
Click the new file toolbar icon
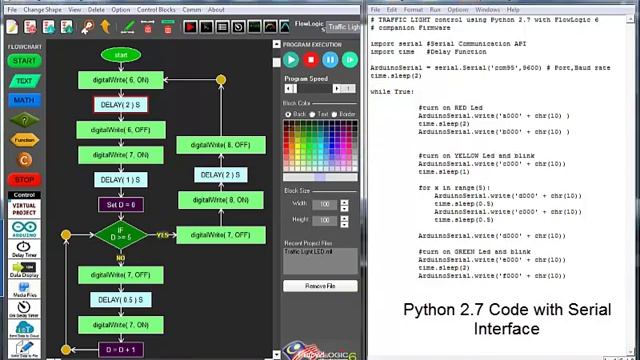(x=12, y=27)
